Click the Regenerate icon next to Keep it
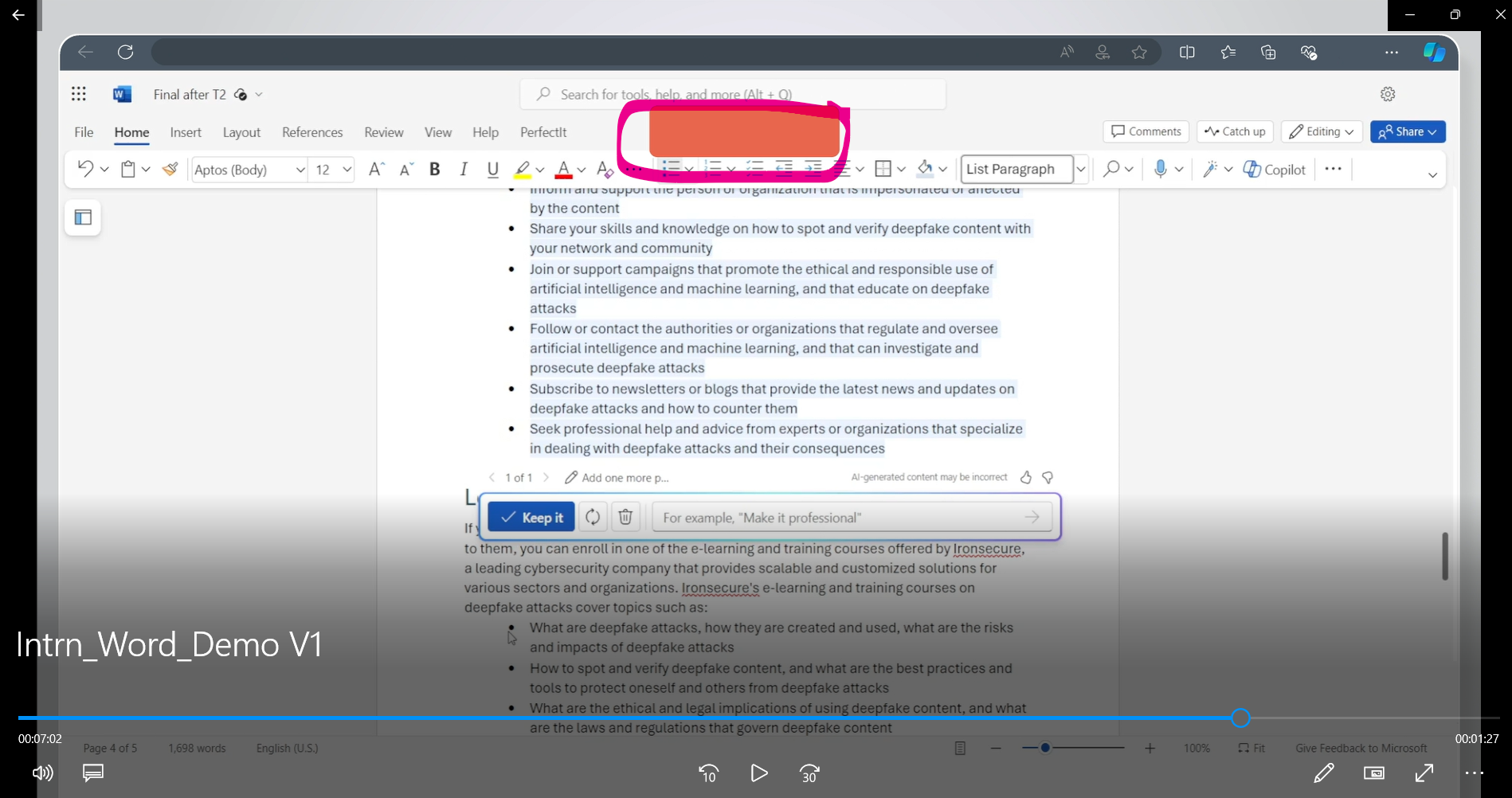This screenshot has width=1512, height=798. pos(593,517)
